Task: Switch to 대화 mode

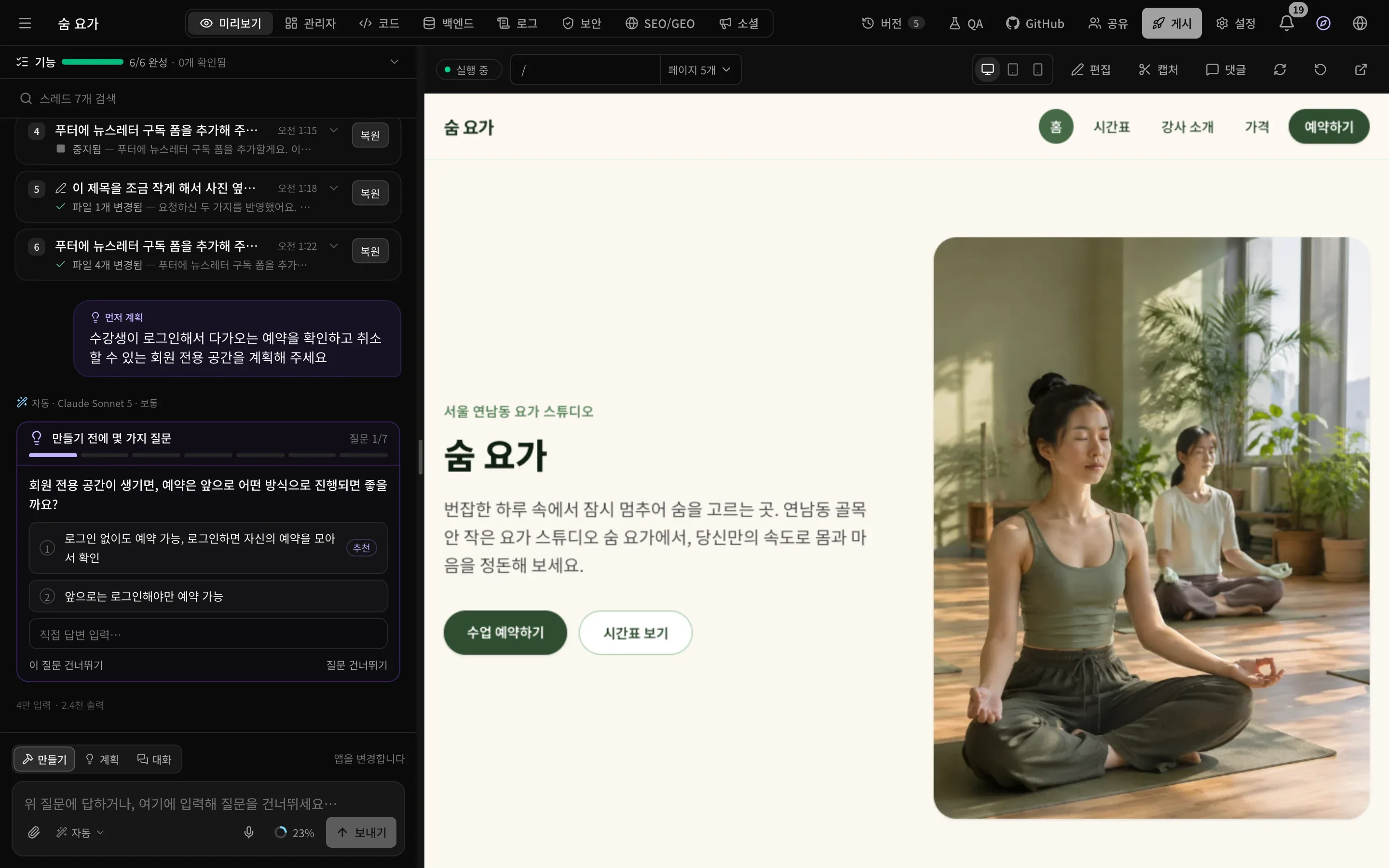Action: point(154,759)
